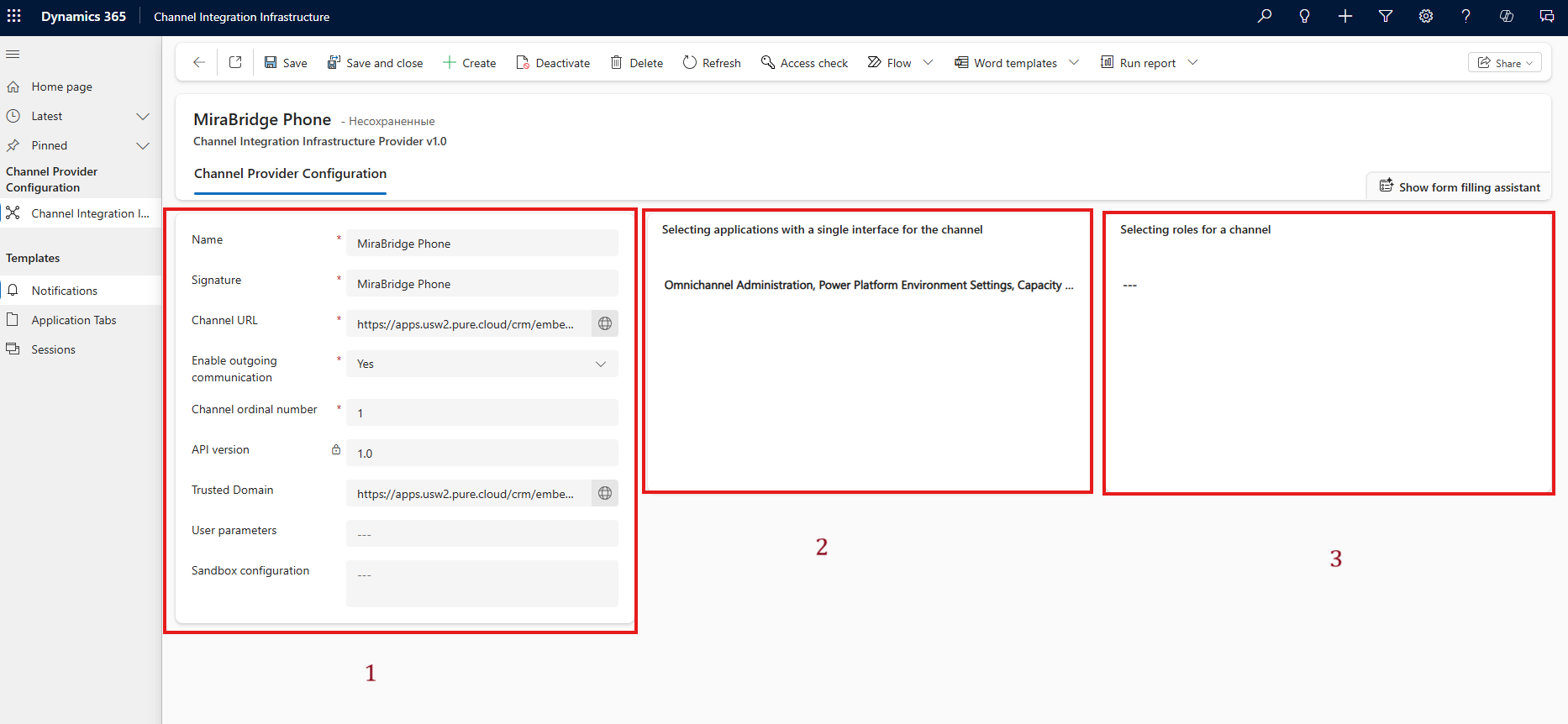1568x724 pixels.
Task: Open the Share button menu
Action: point(1504,63)
